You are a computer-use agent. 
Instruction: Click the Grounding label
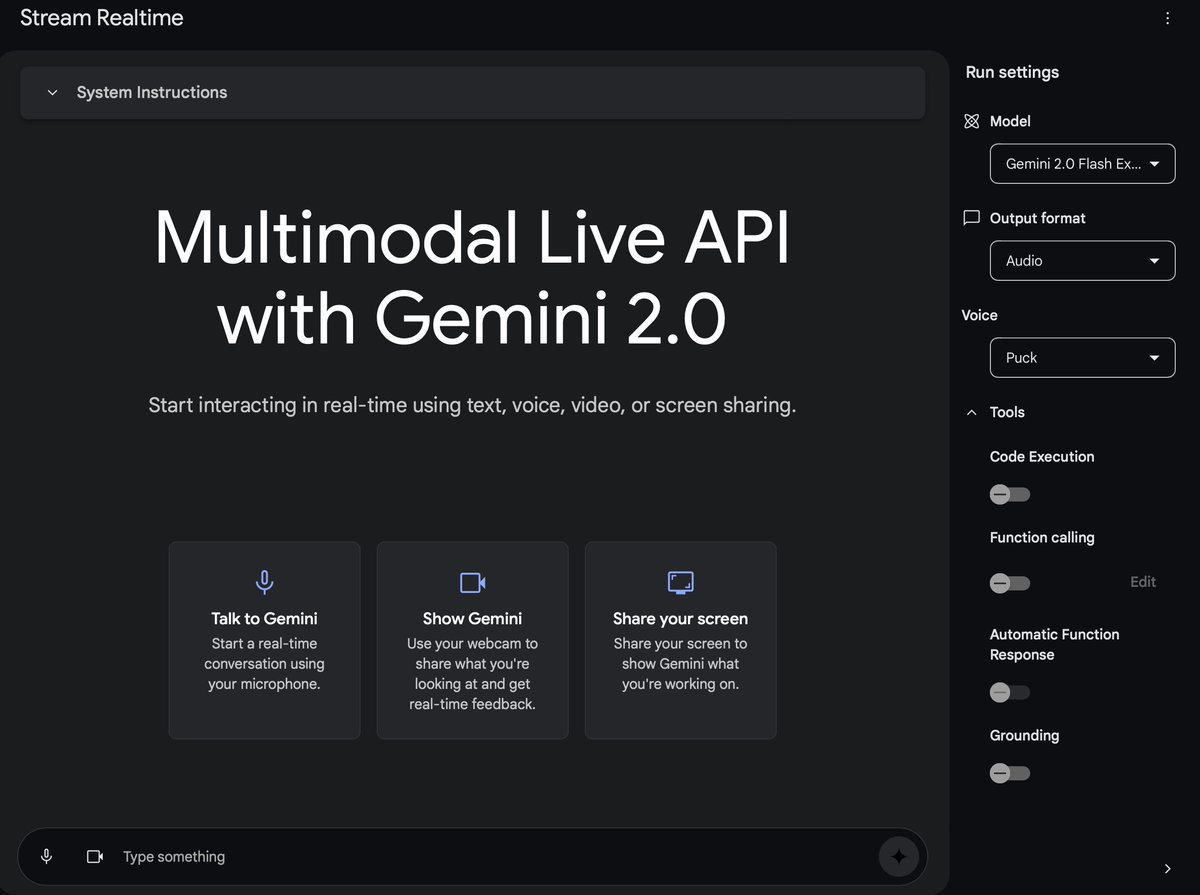coord(1024,736)
